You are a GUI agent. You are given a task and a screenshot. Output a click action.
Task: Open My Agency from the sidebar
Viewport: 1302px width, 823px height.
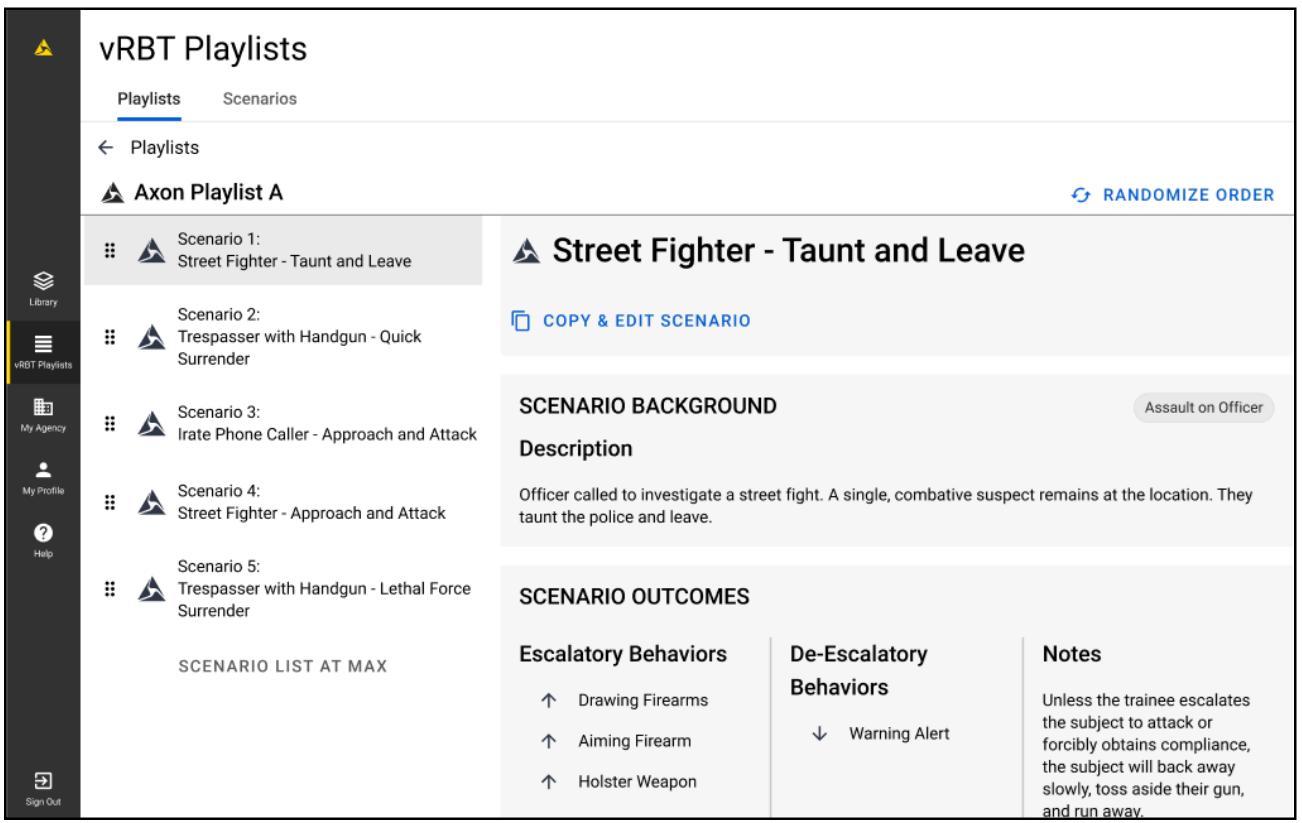pos(43,413)
